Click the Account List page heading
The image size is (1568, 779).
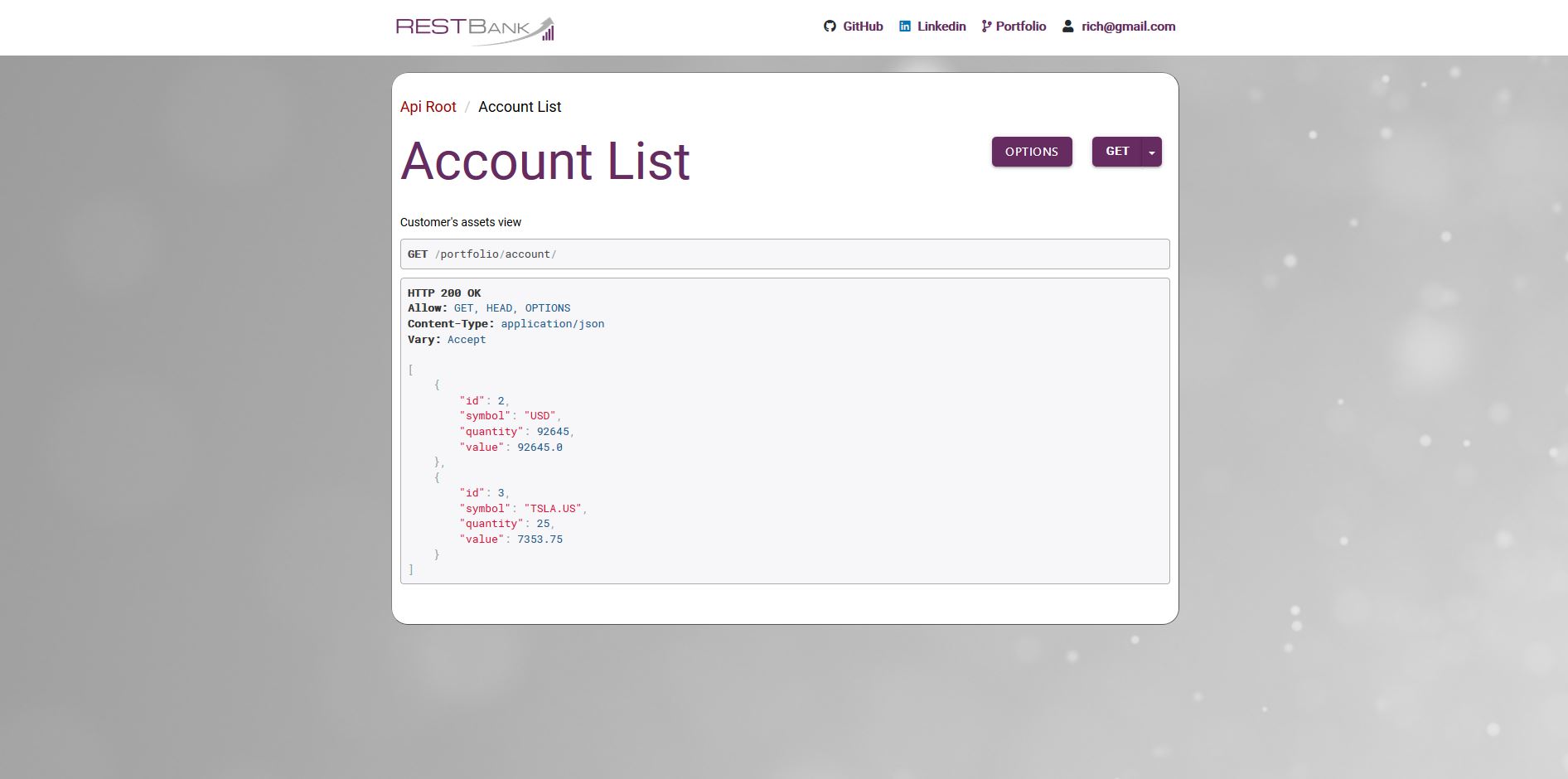(544, 162)
